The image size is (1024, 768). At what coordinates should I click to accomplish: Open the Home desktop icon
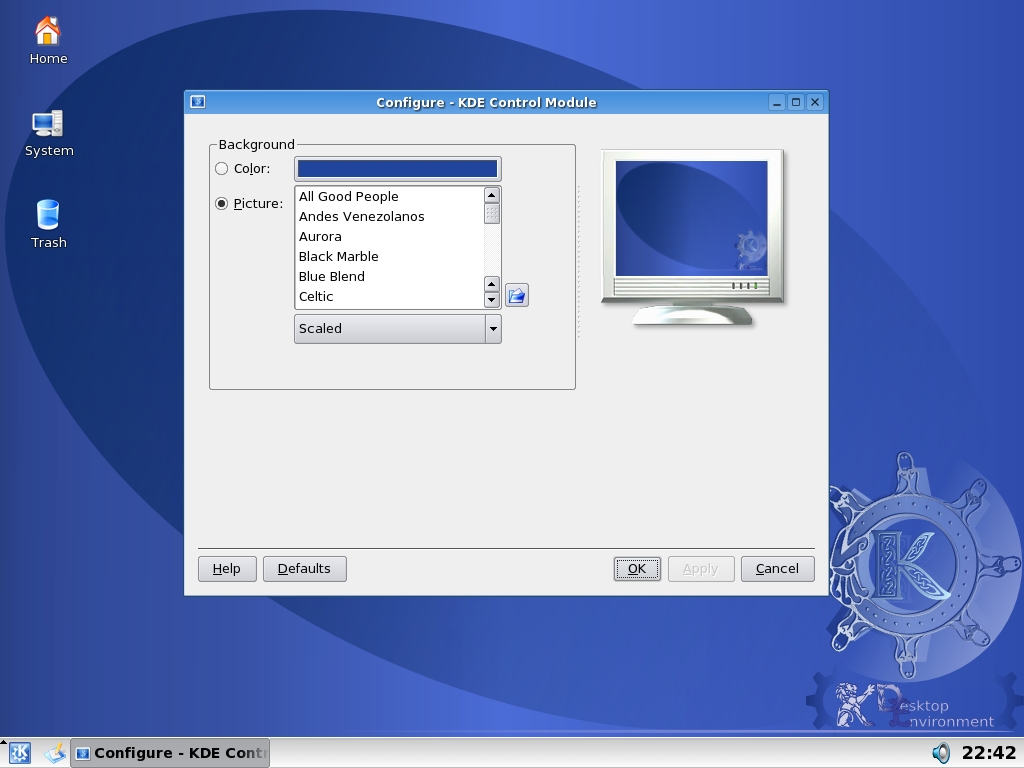[48, 40]
